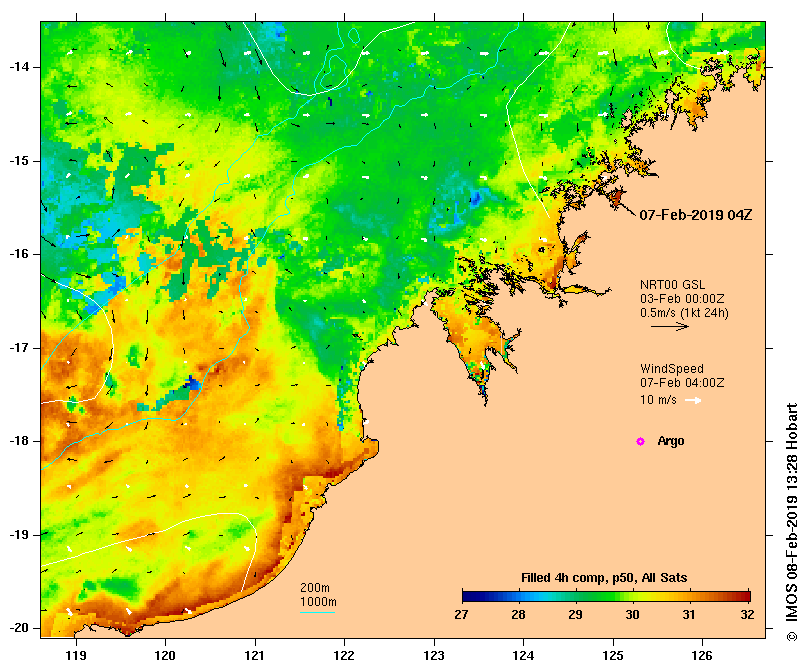Click the "03-Feb 00:00Z" date text
The image size is (809, 672).
(x=682, y=299)
